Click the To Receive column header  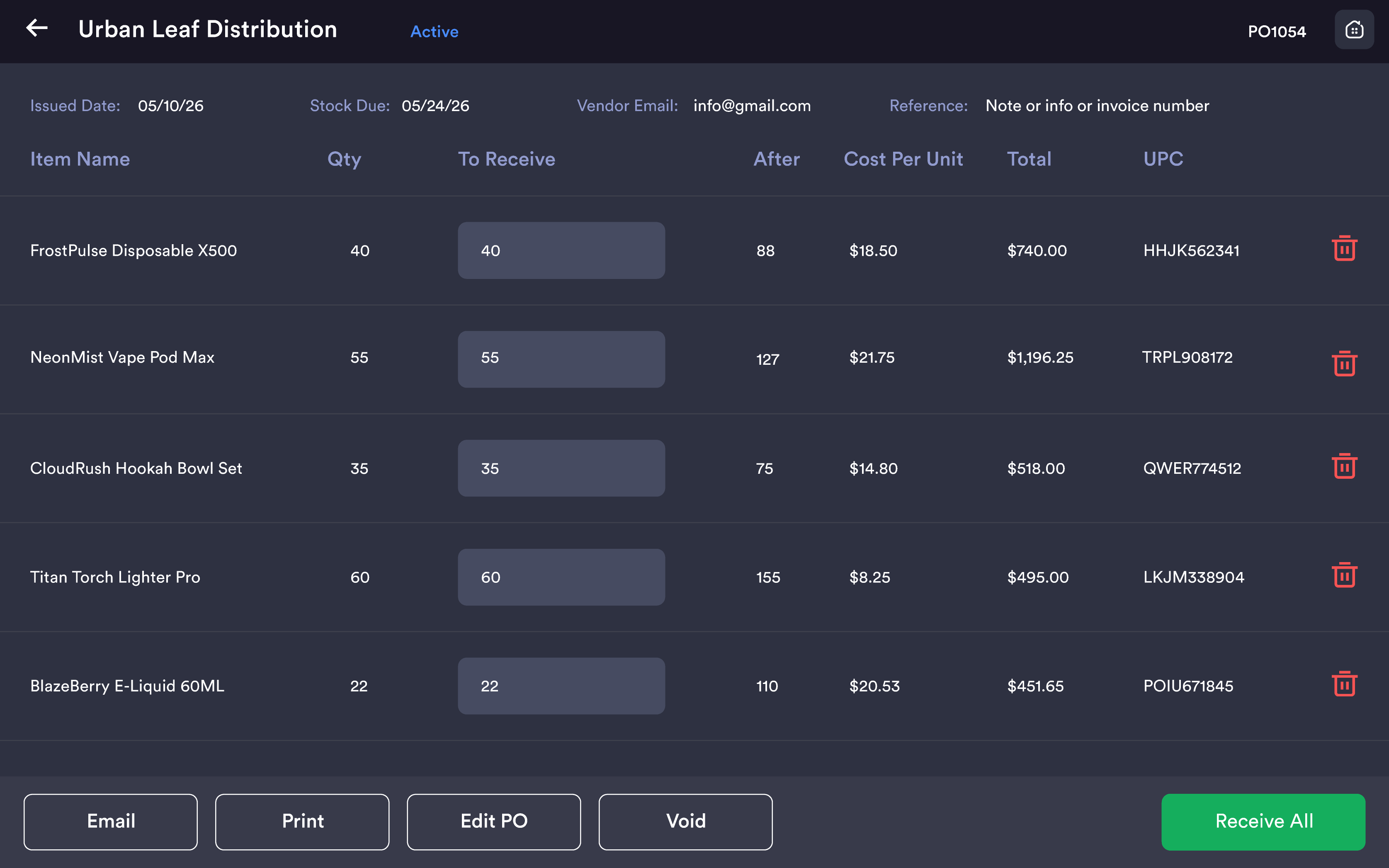506,159
